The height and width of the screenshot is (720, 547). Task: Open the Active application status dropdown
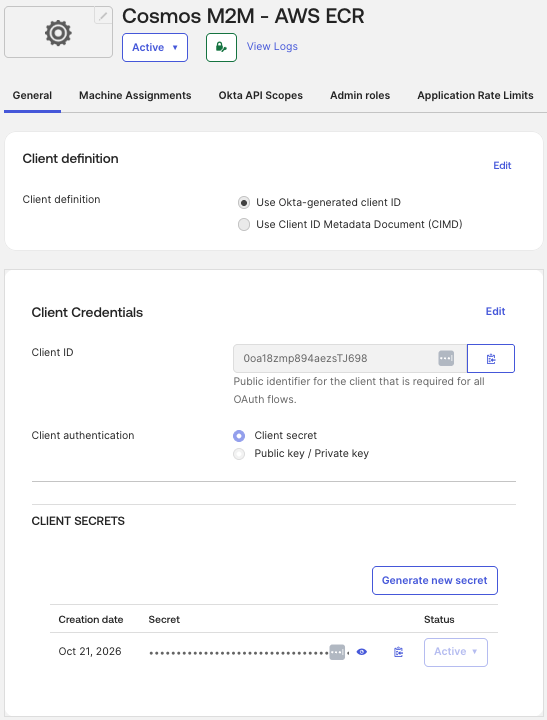[155, 47]
